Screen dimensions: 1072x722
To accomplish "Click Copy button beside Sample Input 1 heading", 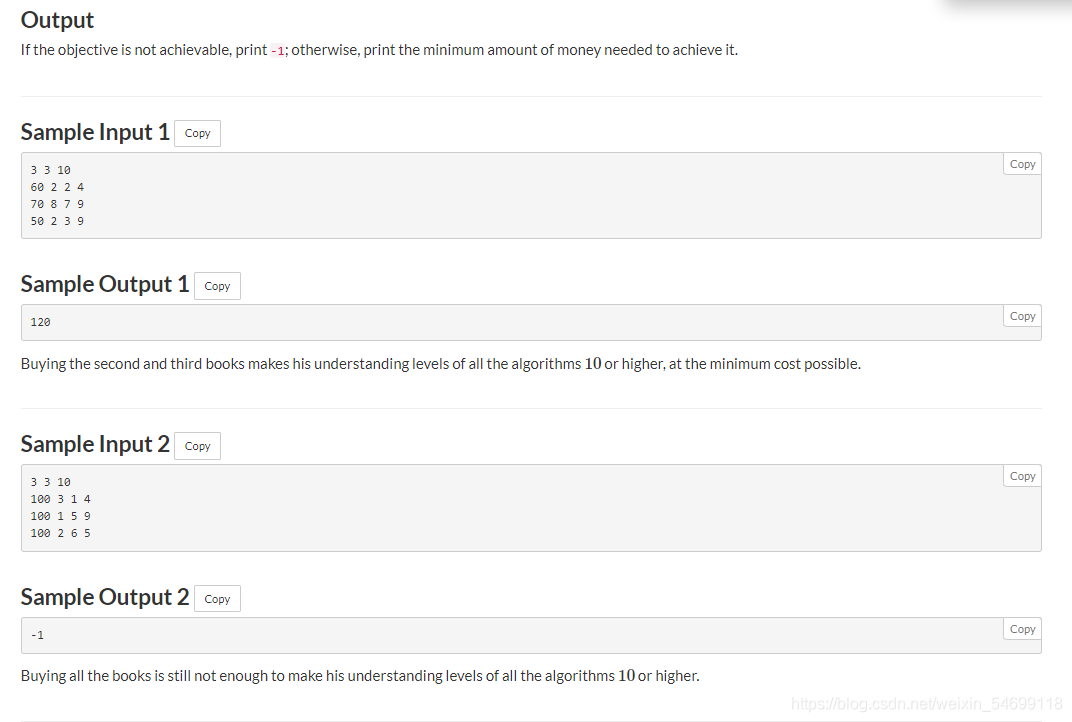I will pos(198,133).
